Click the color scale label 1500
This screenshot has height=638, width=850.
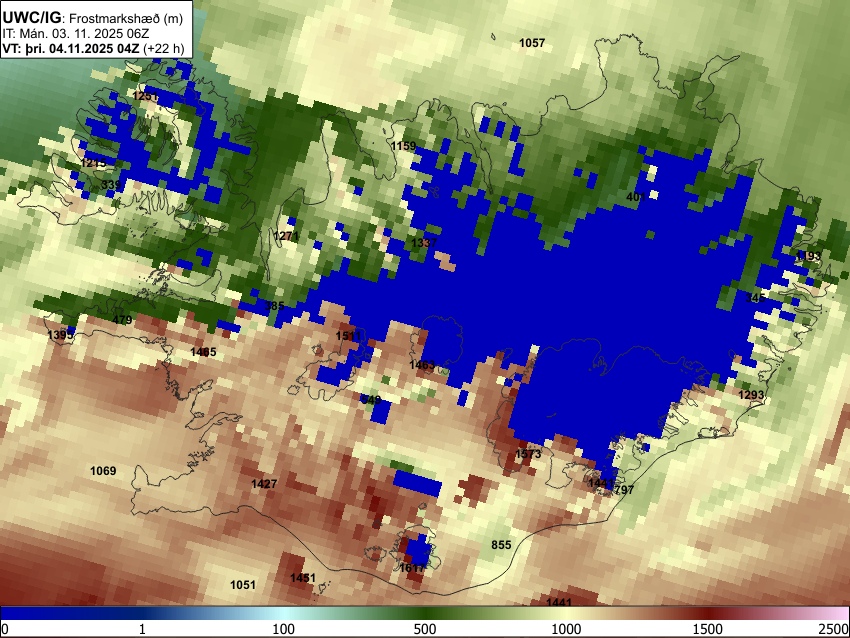pos(708,629)
